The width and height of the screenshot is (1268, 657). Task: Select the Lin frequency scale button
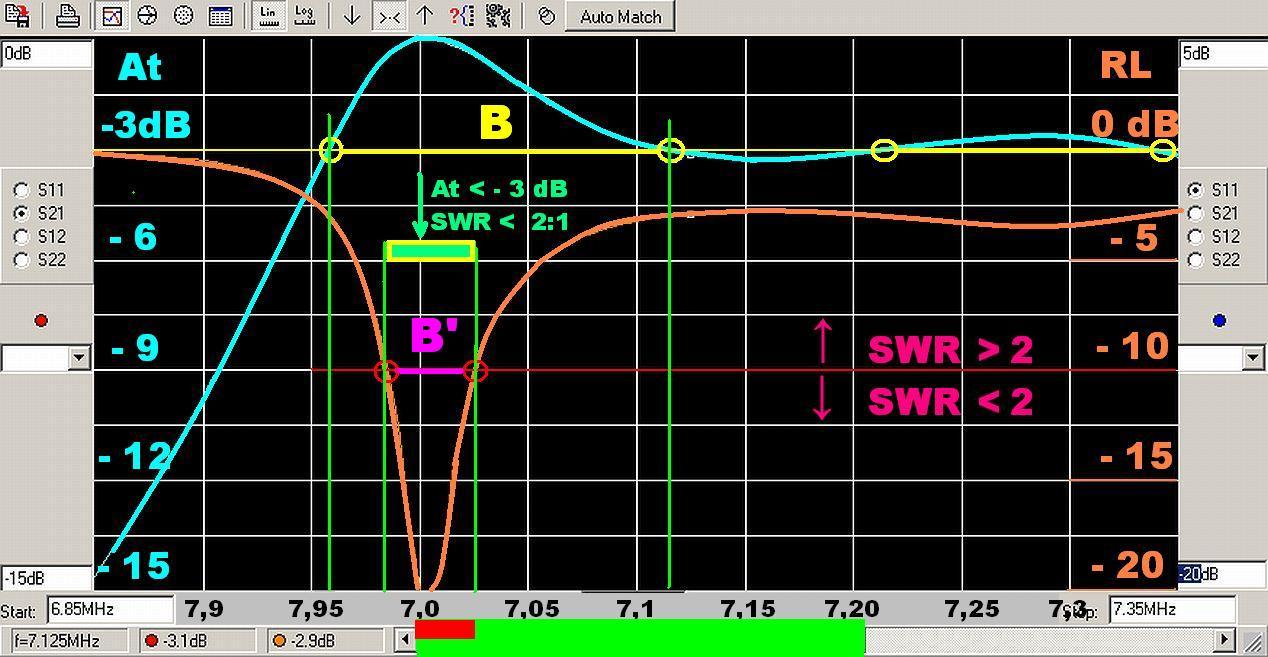tap(268, 16)
